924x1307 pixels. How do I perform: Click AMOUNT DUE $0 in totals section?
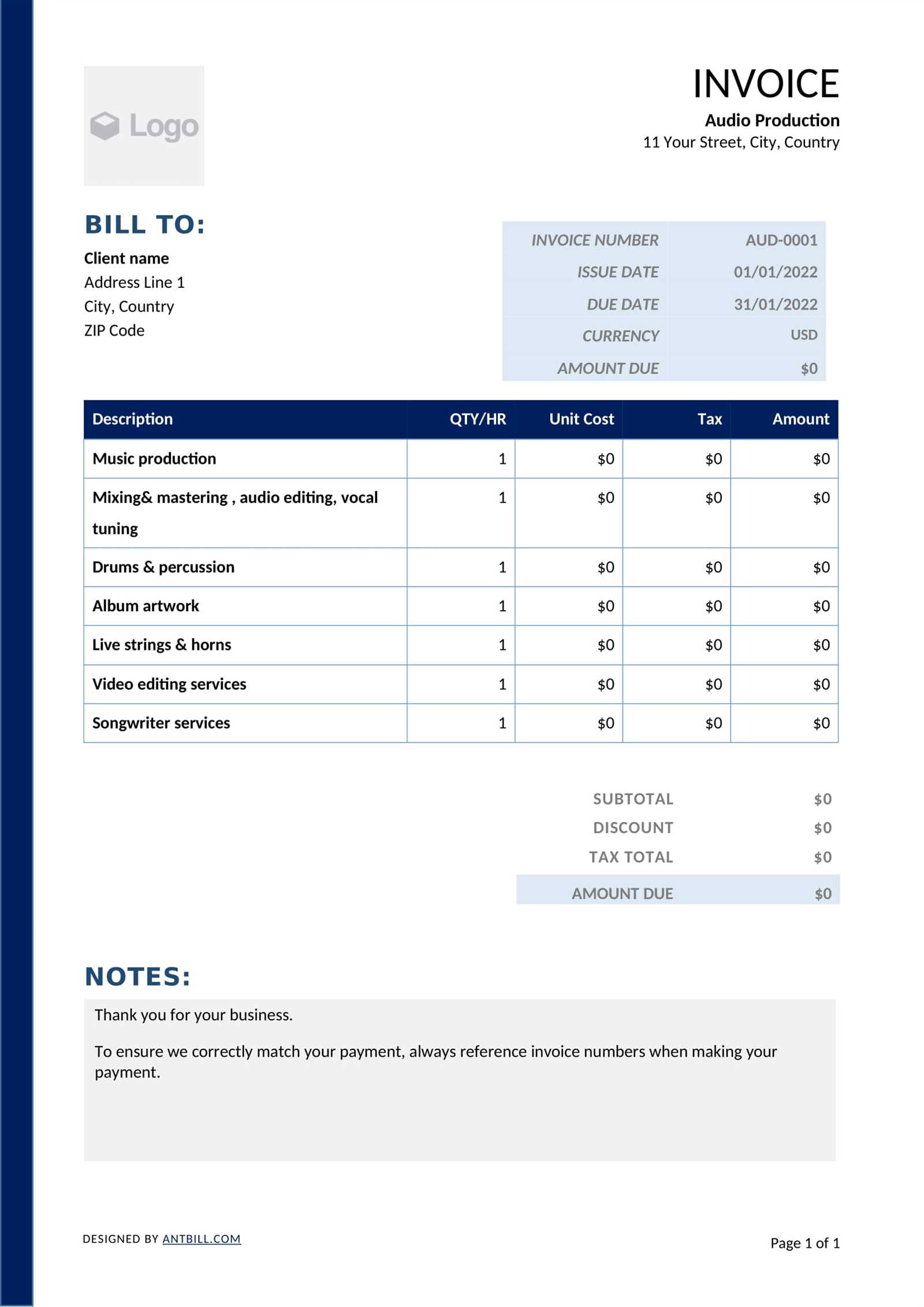[x=823, y=894]
